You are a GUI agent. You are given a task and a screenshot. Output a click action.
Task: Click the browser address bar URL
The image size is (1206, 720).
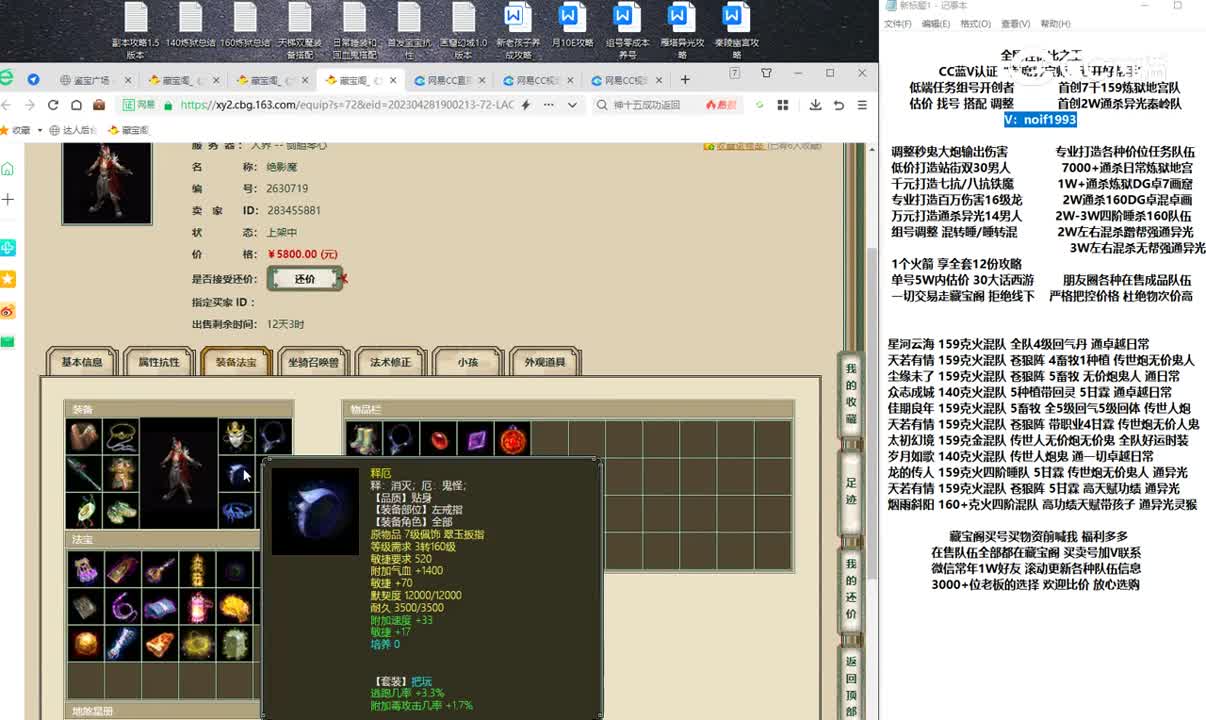click(x=347, y=105)
